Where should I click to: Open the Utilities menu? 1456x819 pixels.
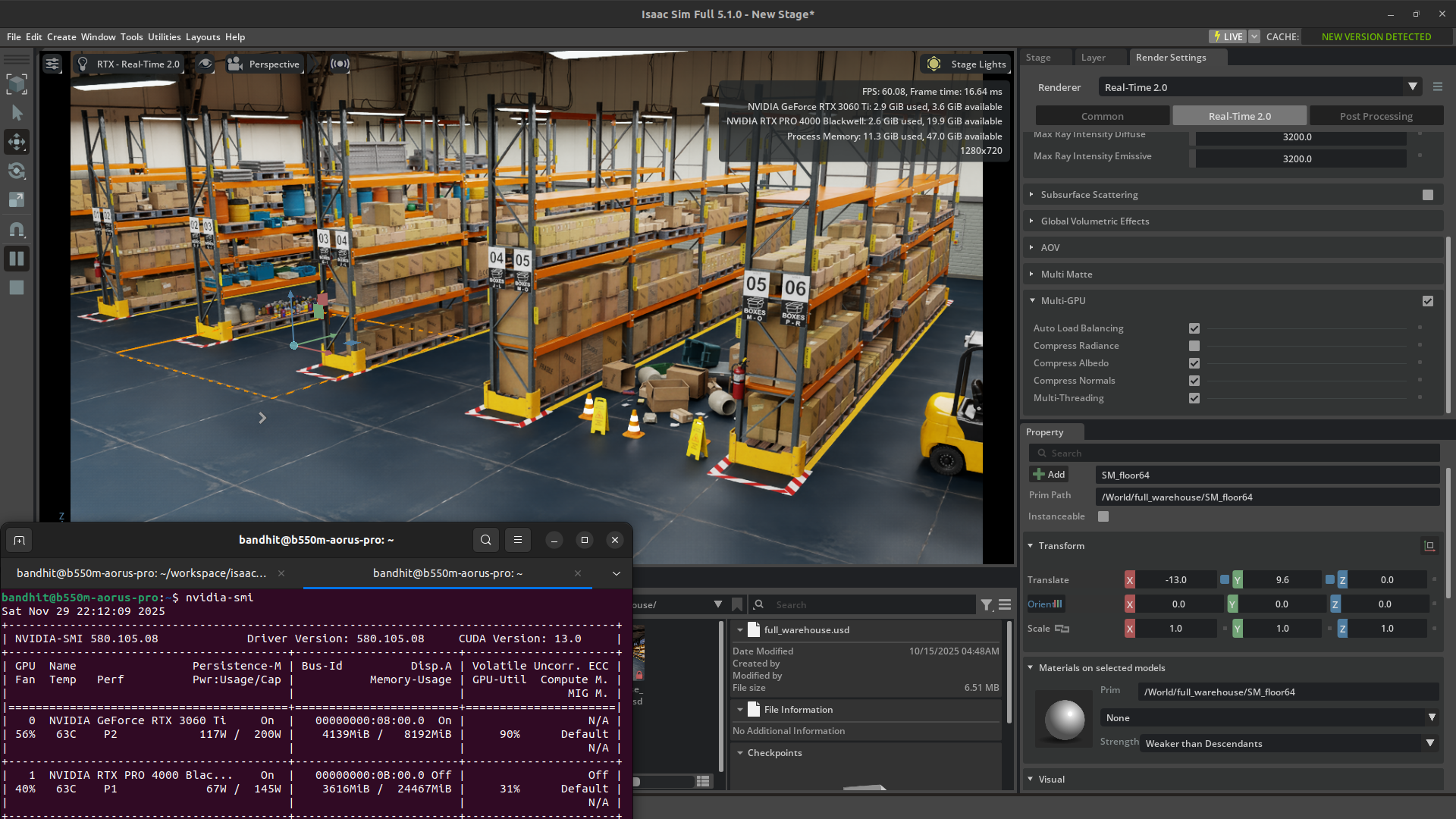coord(164,36)
